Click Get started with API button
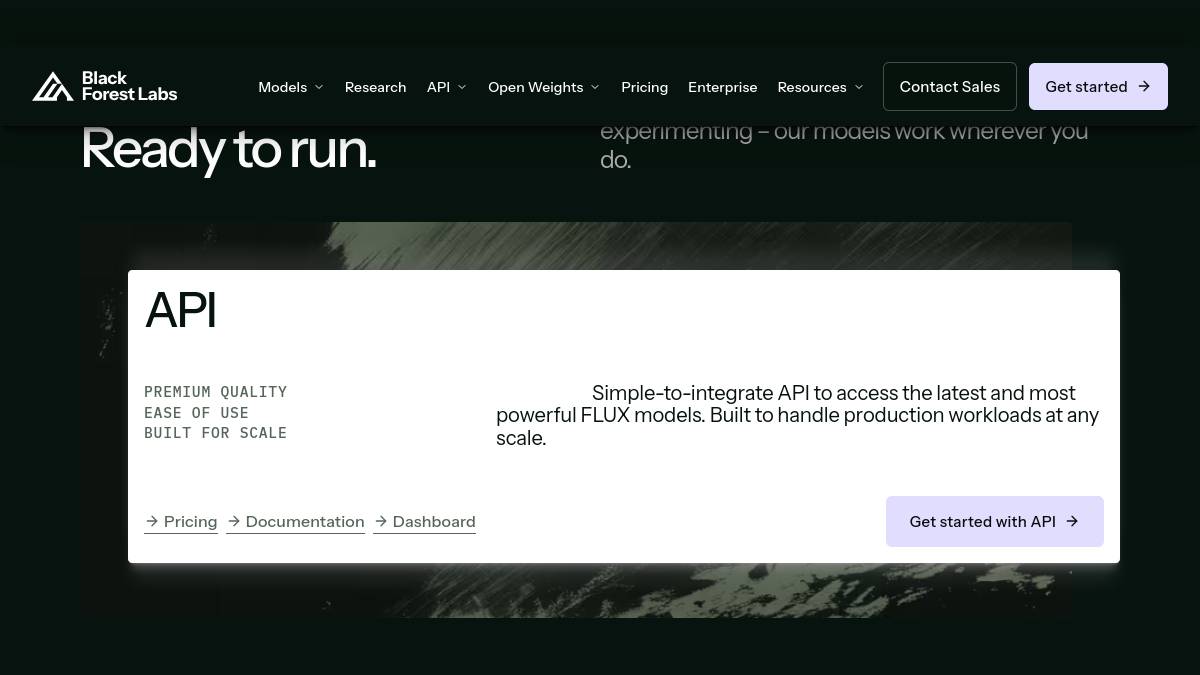1200x675 pixels. [995, 521]
